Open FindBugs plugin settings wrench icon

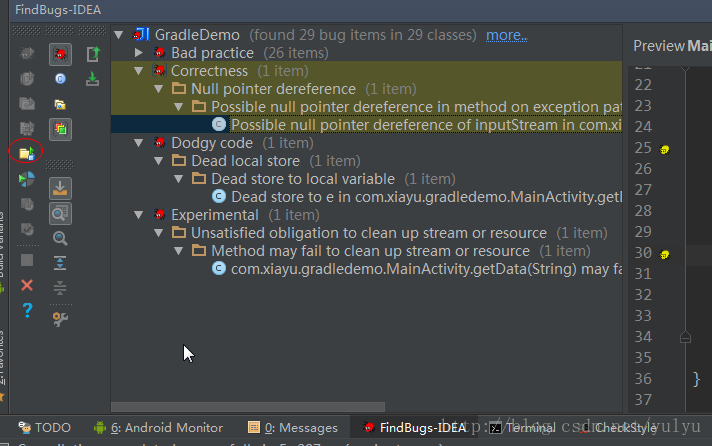[60, 319]
